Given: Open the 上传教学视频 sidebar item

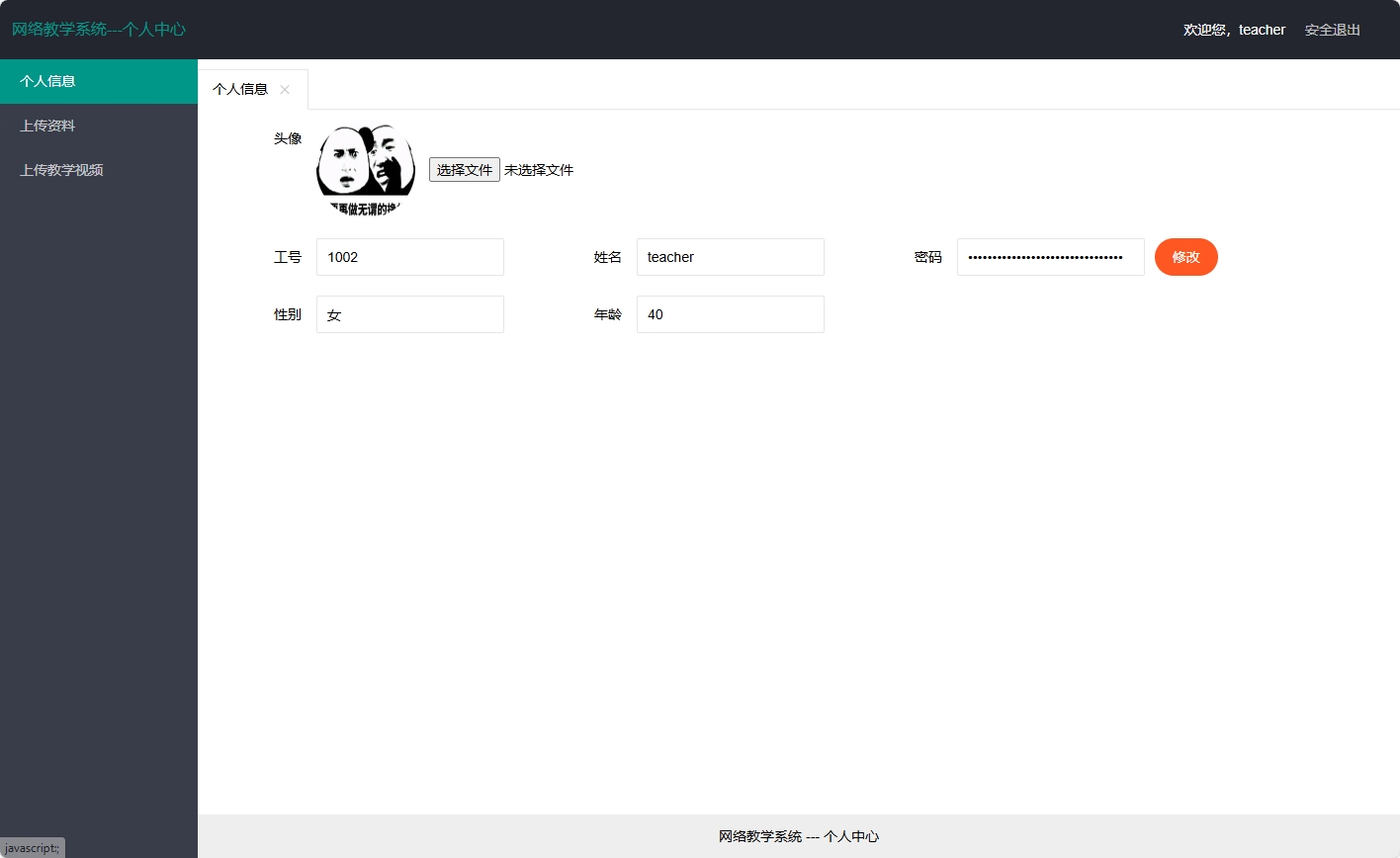Looking at the screenshot, I should [62, 170].
